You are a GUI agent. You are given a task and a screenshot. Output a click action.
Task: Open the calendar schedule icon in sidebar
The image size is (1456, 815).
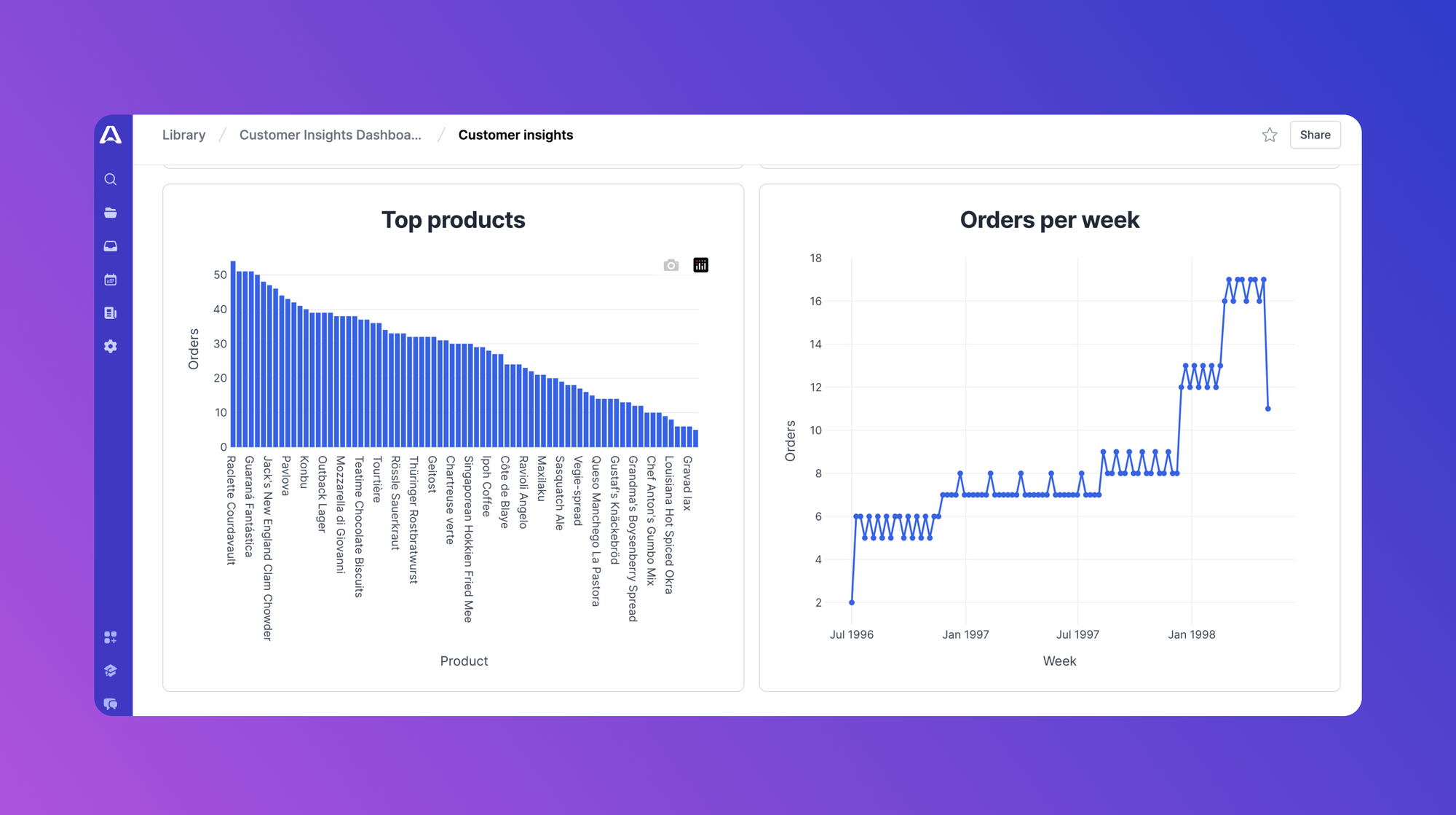[x=111, y=280]
